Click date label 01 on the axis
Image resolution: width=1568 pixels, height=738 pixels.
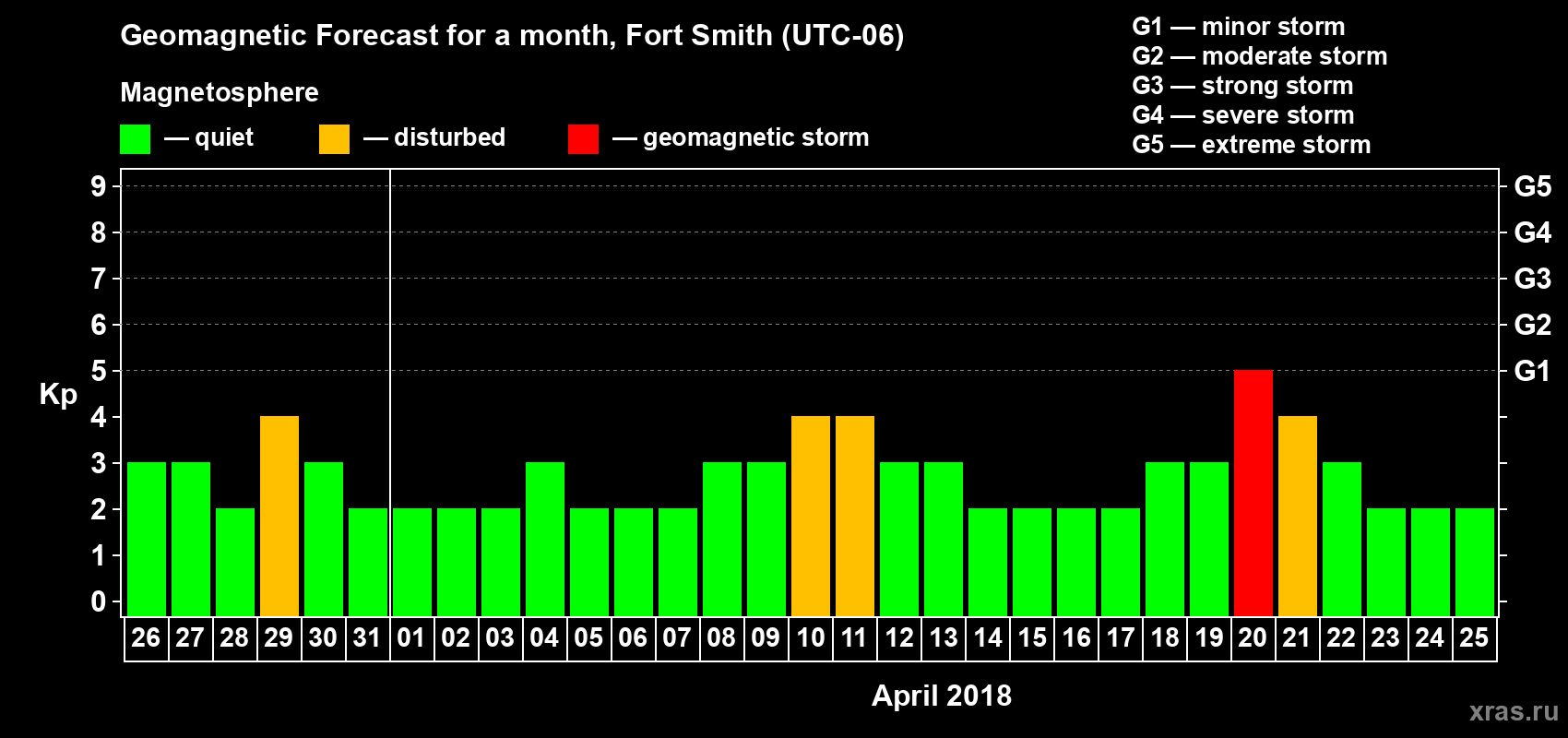click(x=411, y=637)
